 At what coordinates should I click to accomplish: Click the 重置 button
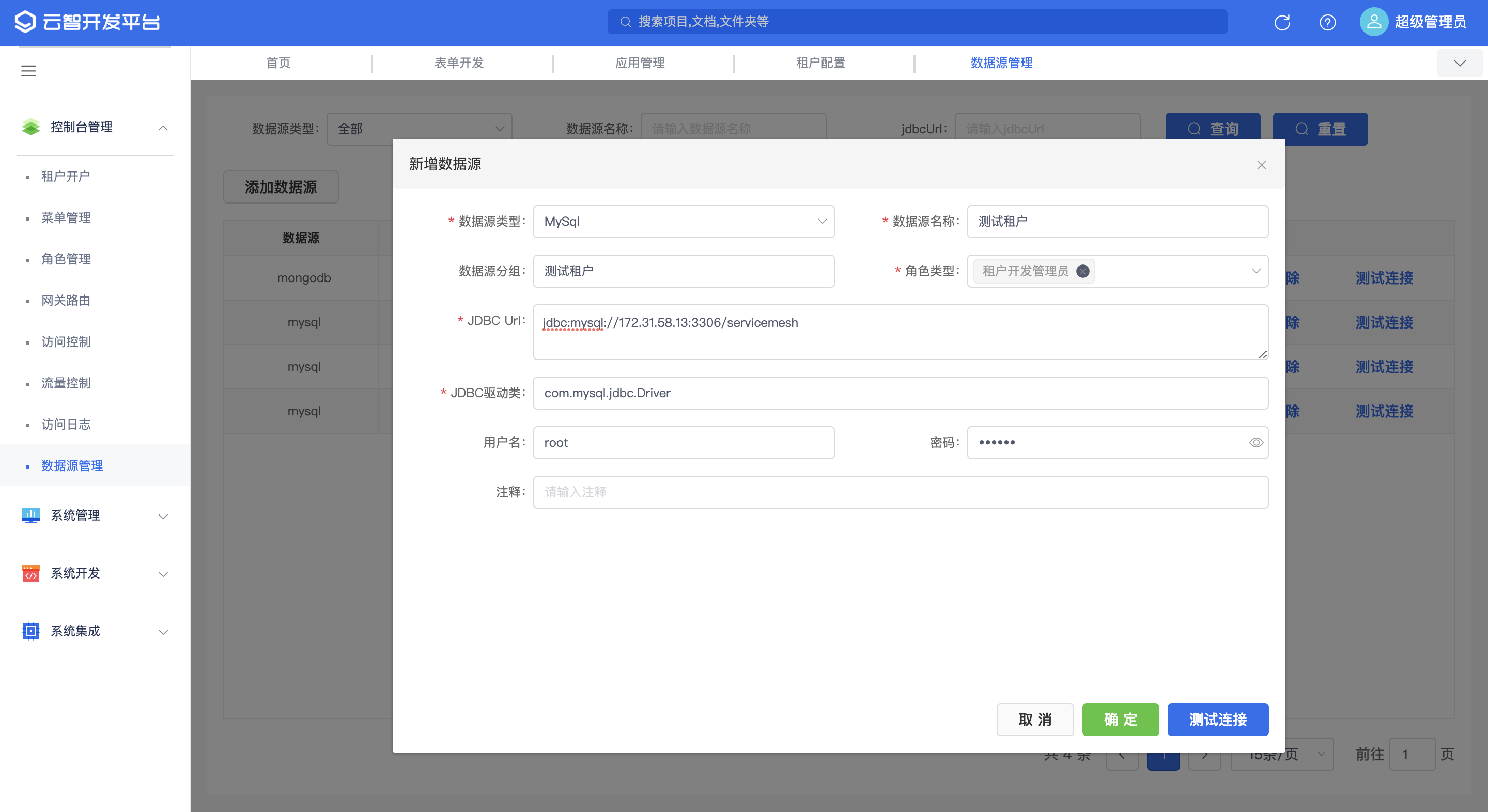[1320, 129]
